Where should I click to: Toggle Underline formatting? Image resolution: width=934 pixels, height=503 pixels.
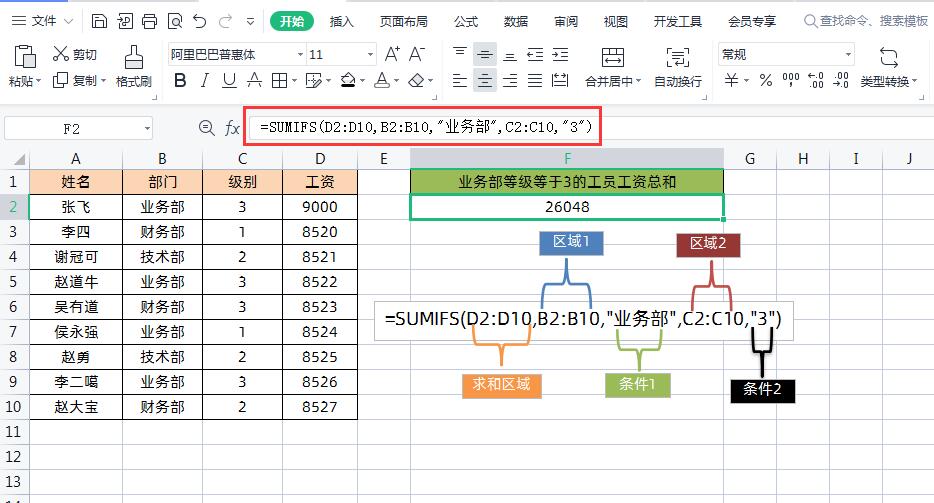[x=229, y=80]
